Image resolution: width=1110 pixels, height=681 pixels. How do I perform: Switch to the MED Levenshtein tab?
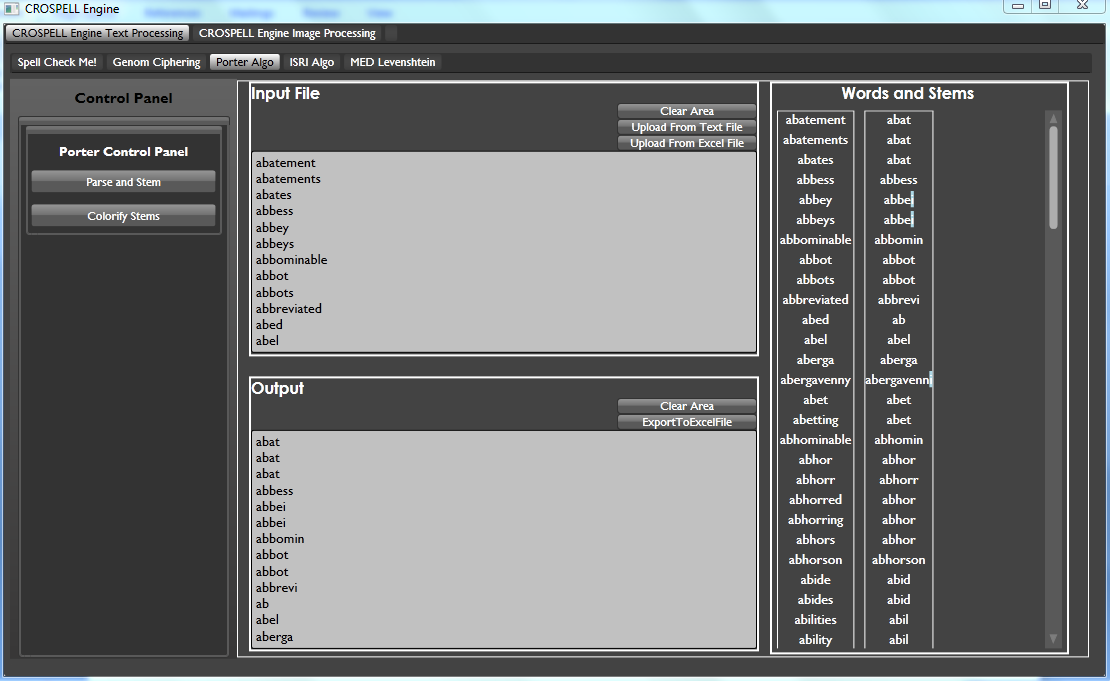click(393, 62)
